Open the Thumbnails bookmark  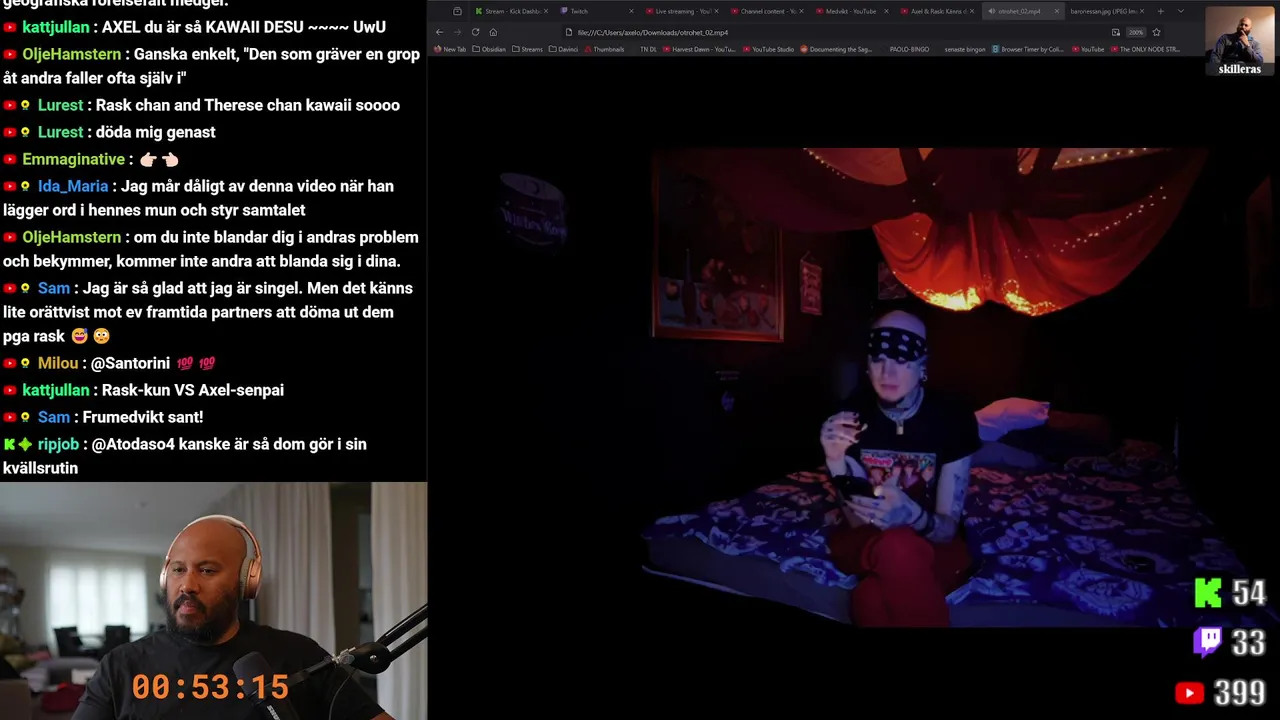click(603, 49)
